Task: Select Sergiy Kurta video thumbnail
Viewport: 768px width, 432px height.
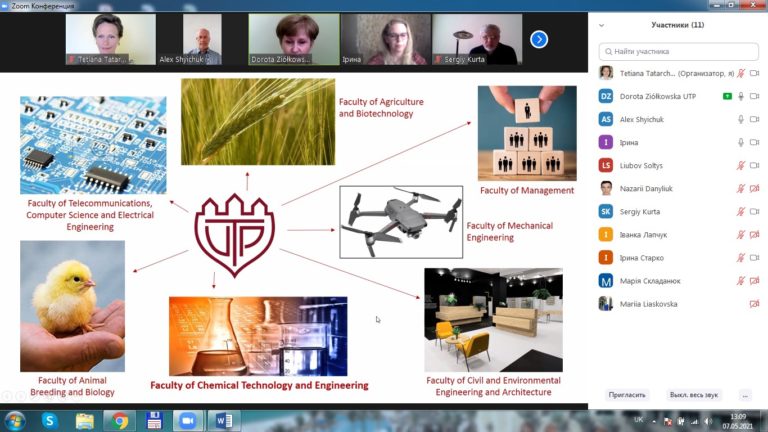Action: click(x=477, y=39)
